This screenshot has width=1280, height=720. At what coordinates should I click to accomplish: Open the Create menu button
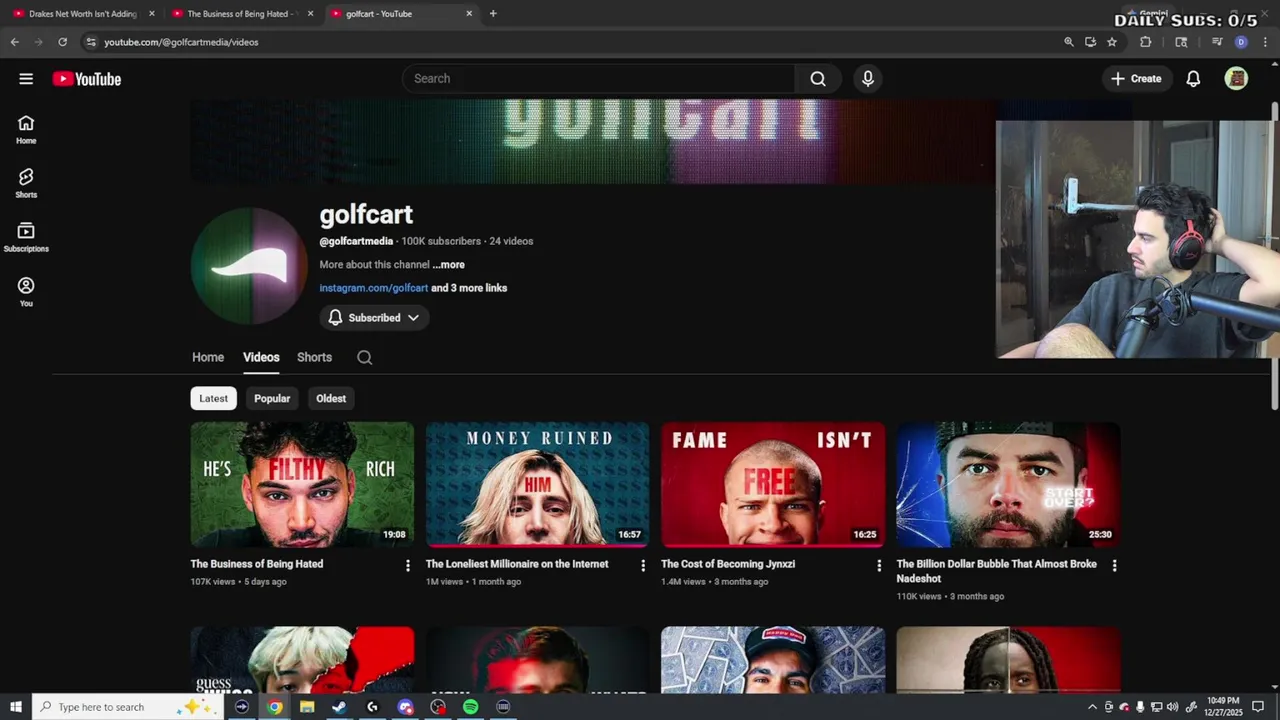tap(1137, 79)
